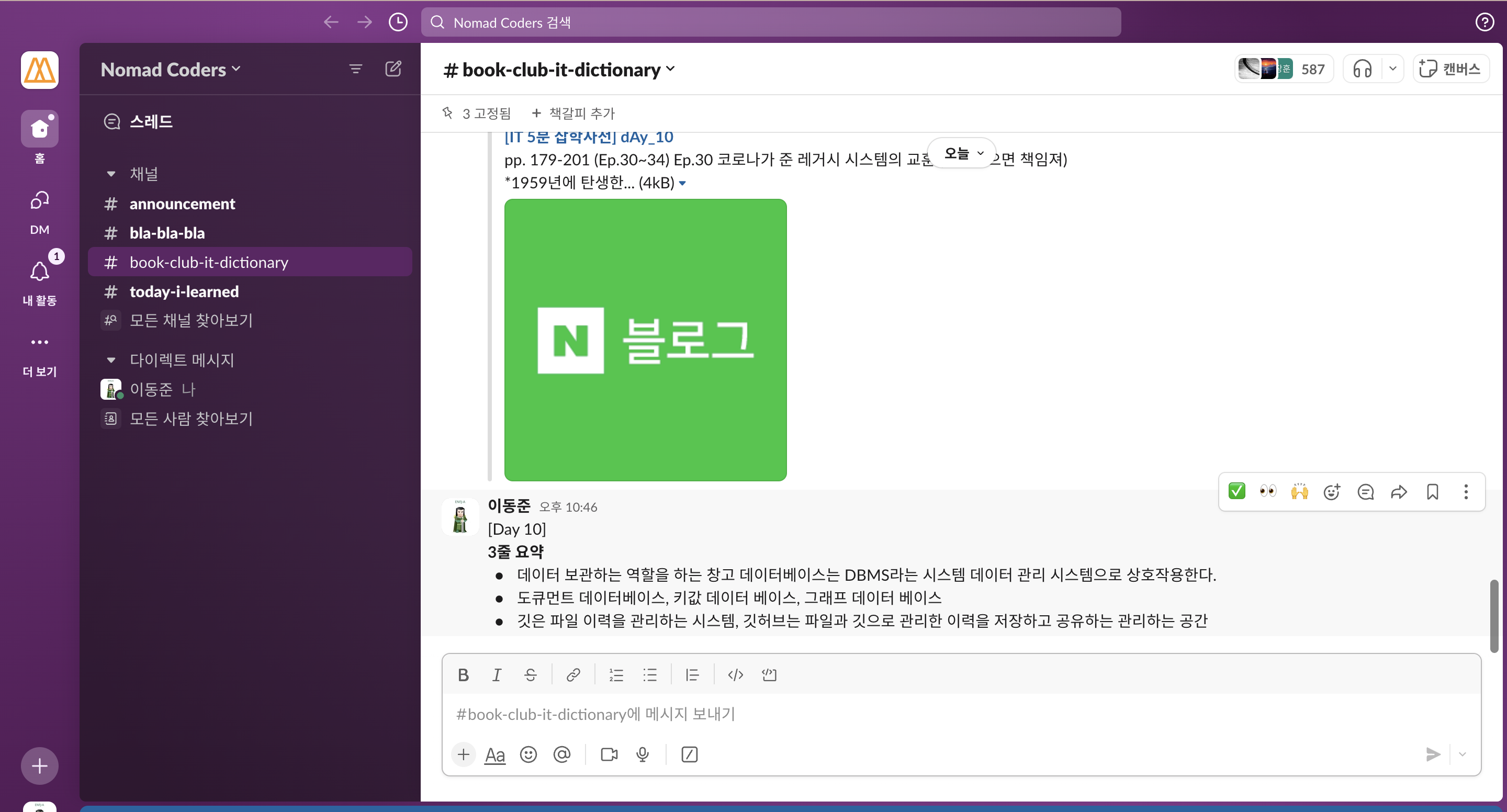View the 587 channel members

coord(1284,69)
